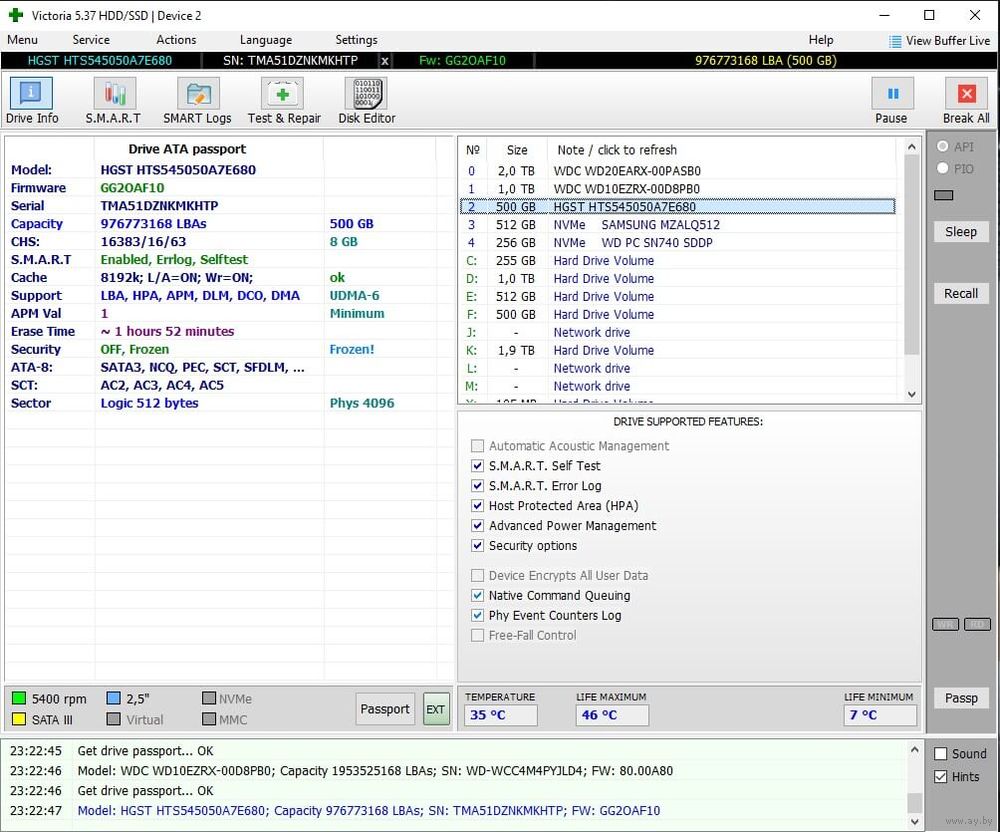Click the green EXT button
Image resolution: width=1000 pixels, height=832 pixels.
(436, 709)
